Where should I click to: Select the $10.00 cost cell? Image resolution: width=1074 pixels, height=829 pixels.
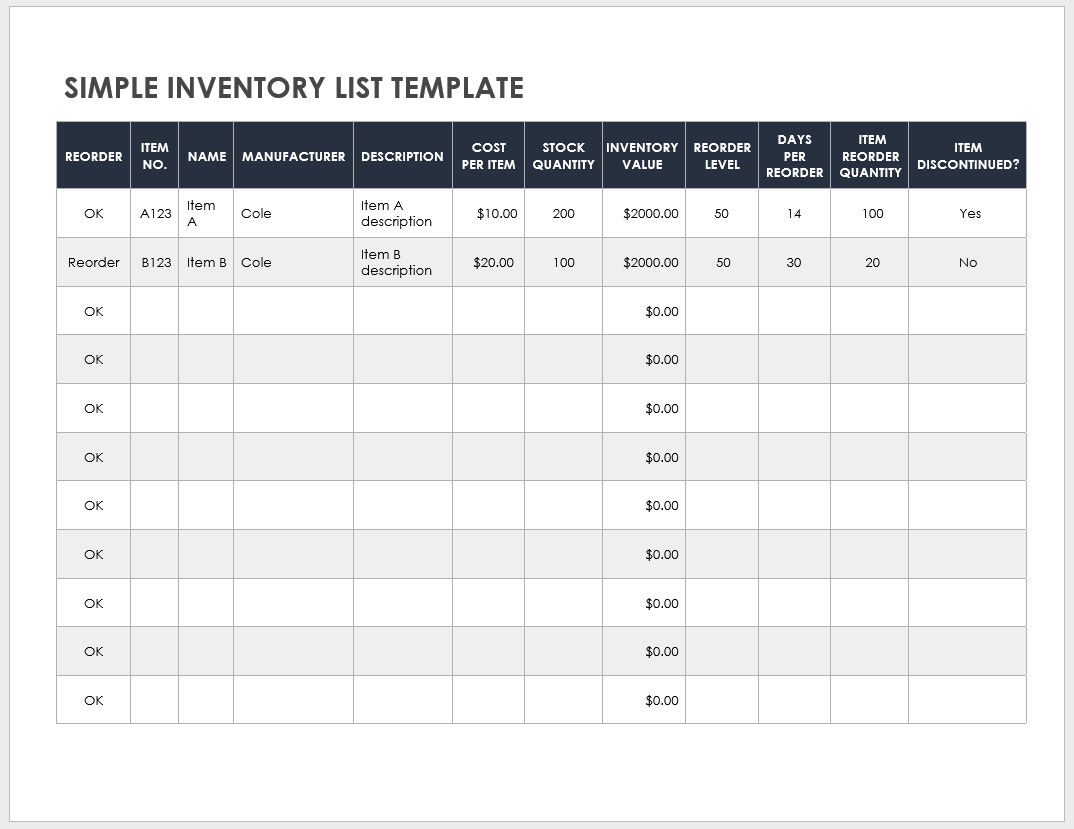click(x=489, y=213)
